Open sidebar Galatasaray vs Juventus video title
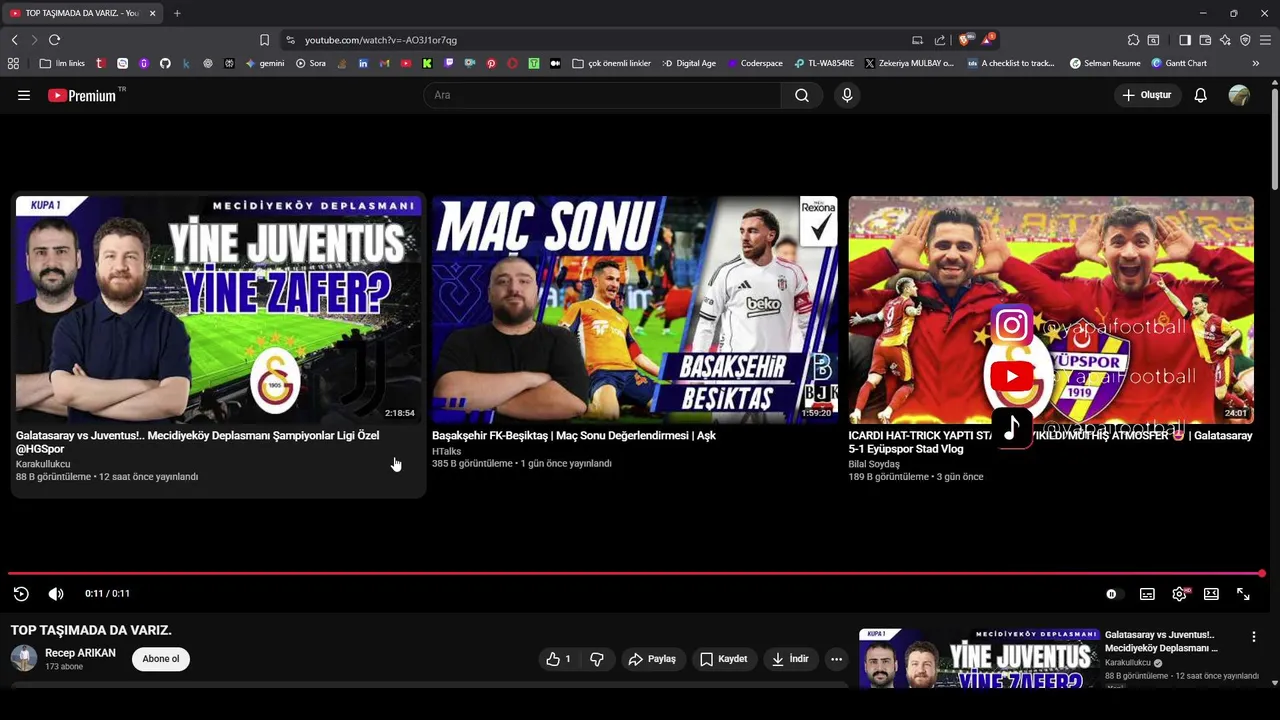This screenshot has width=1280, height=720. pos(1161,641)
